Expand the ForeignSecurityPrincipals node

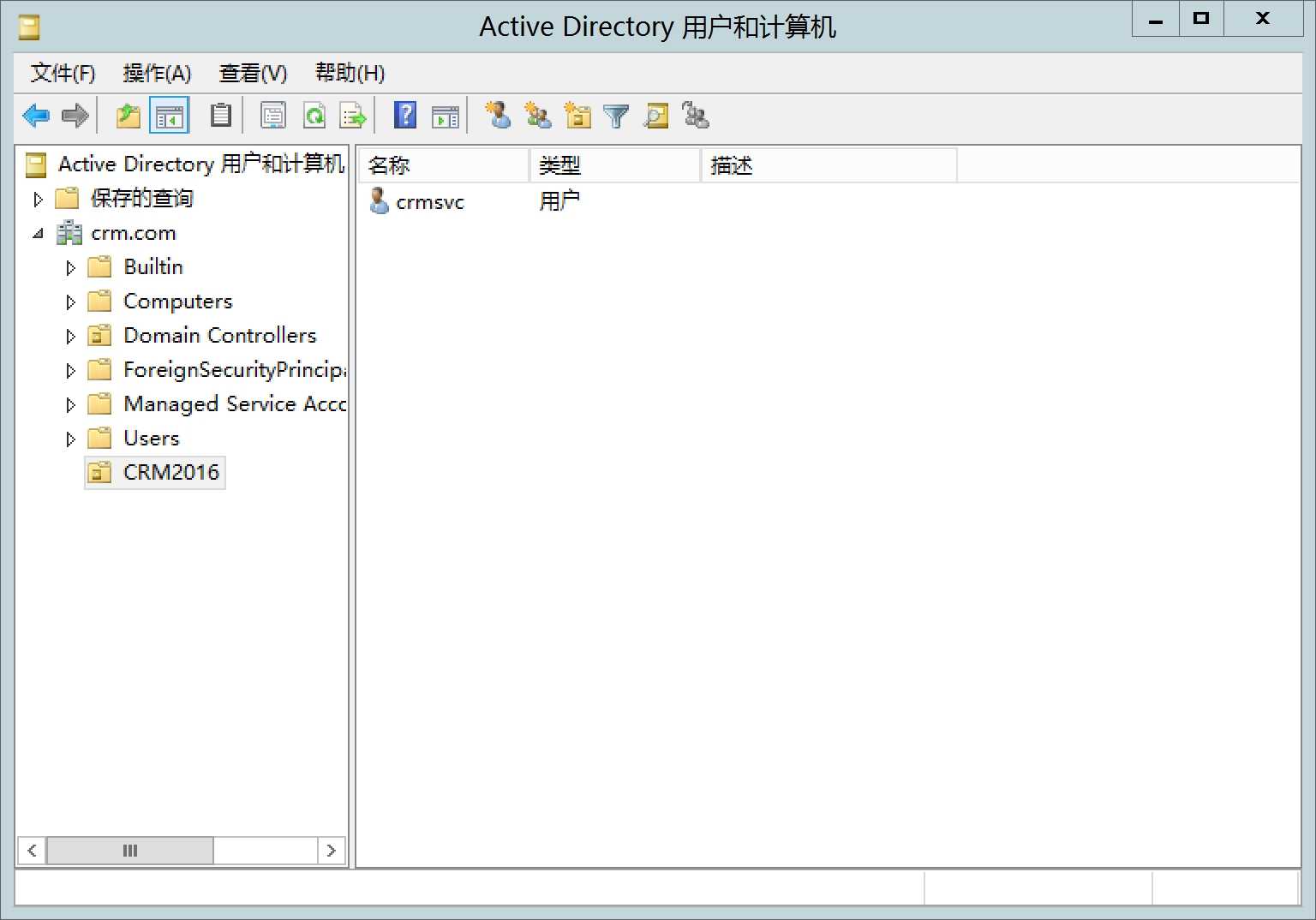click(70, 370)
